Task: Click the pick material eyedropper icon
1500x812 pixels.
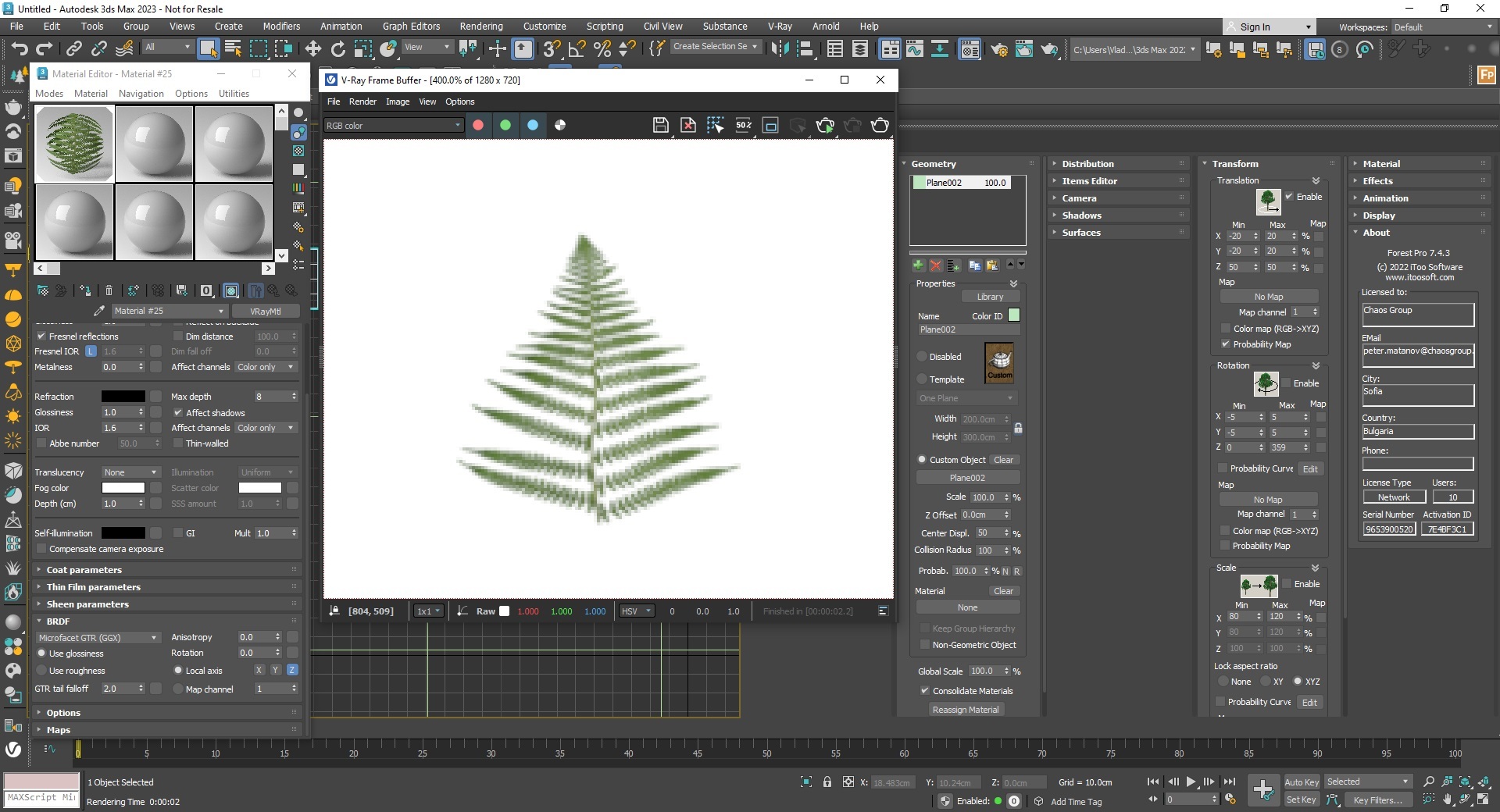Action: click(99, 311)
